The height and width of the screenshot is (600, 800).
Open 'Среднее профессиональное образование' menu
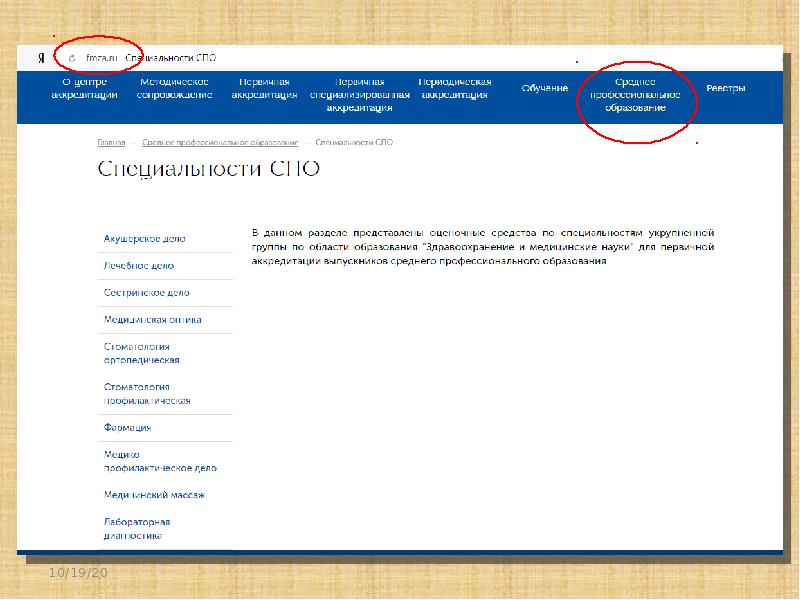tap(635, 94)
